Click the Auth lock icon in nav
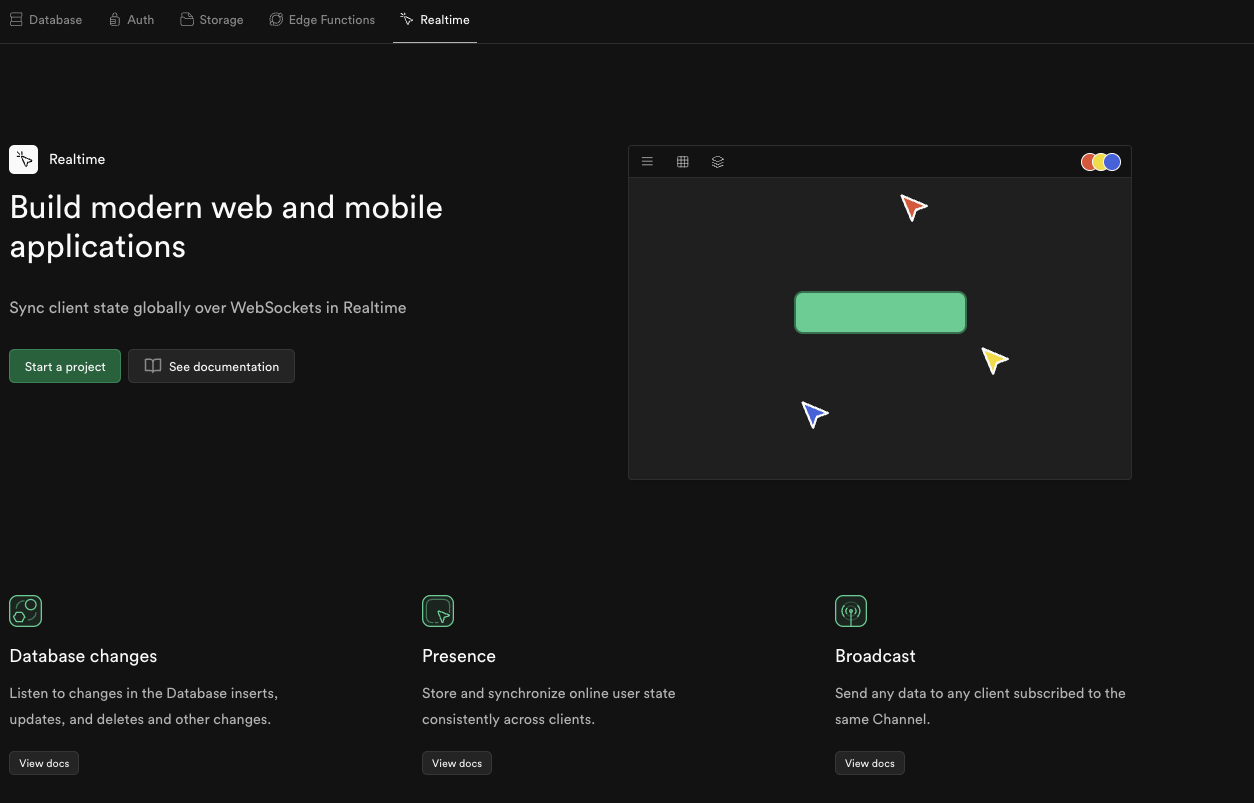 [115, 20]
